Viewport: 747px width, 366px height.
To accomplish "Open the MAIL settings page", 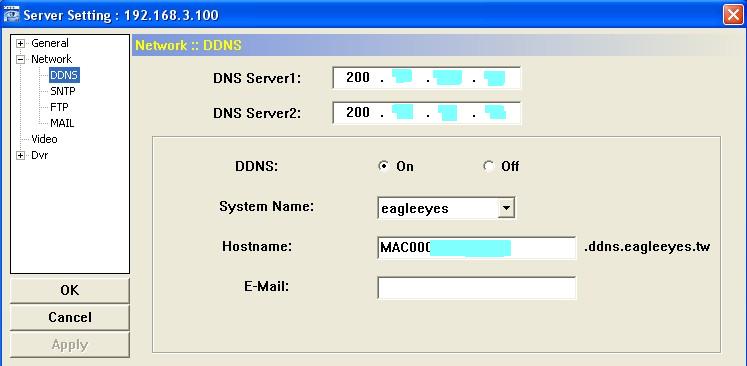I will (62, 123).
